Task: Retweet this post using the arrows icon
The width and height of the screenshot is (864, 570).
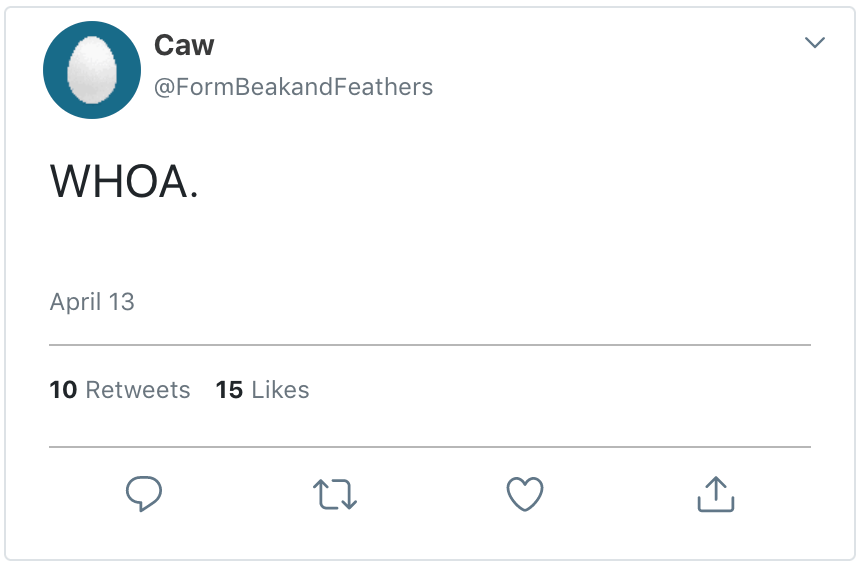Action: [335, 494]
